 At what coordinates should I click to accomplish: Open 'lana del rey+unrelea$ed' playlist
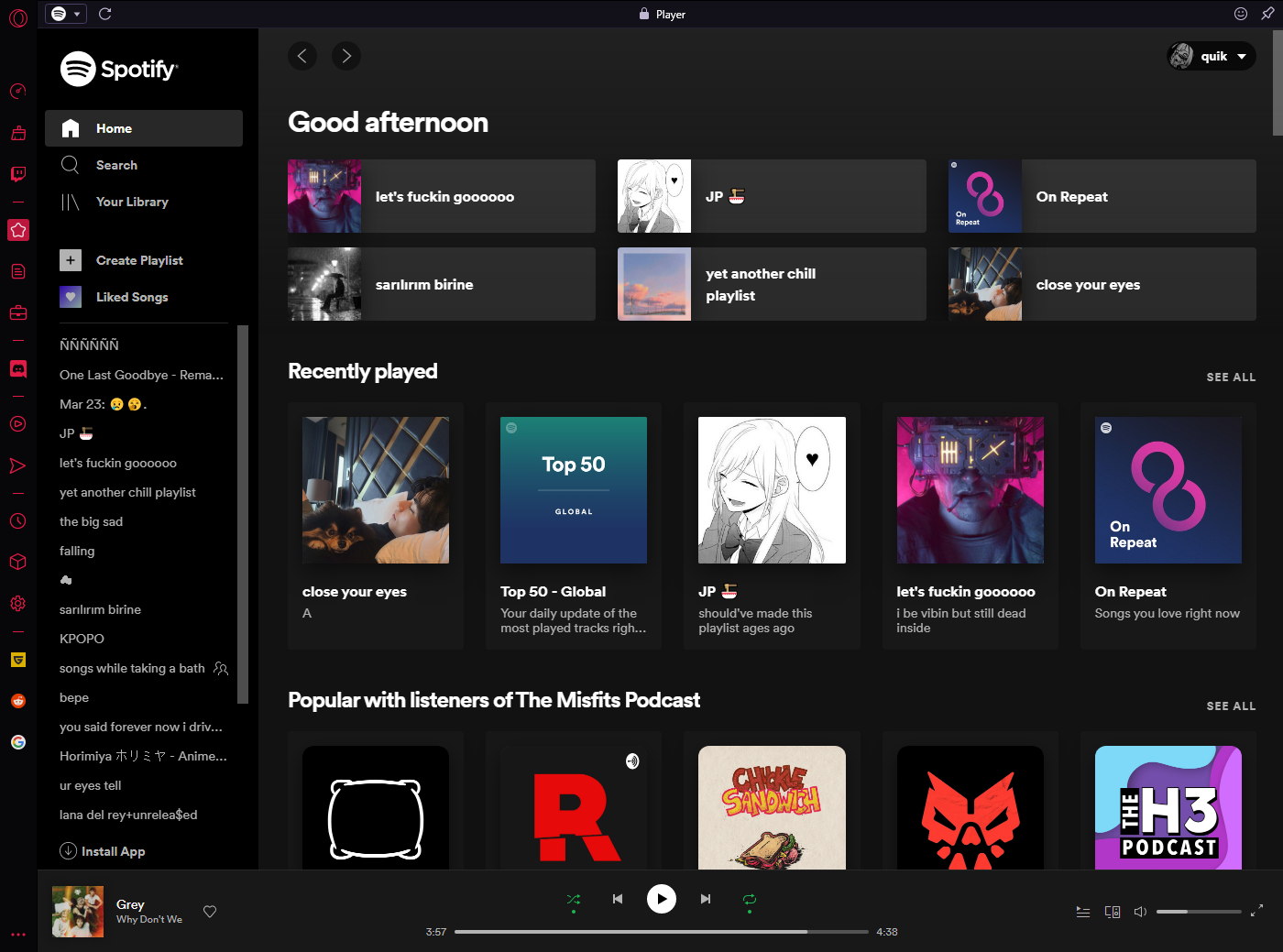point(128,815)
